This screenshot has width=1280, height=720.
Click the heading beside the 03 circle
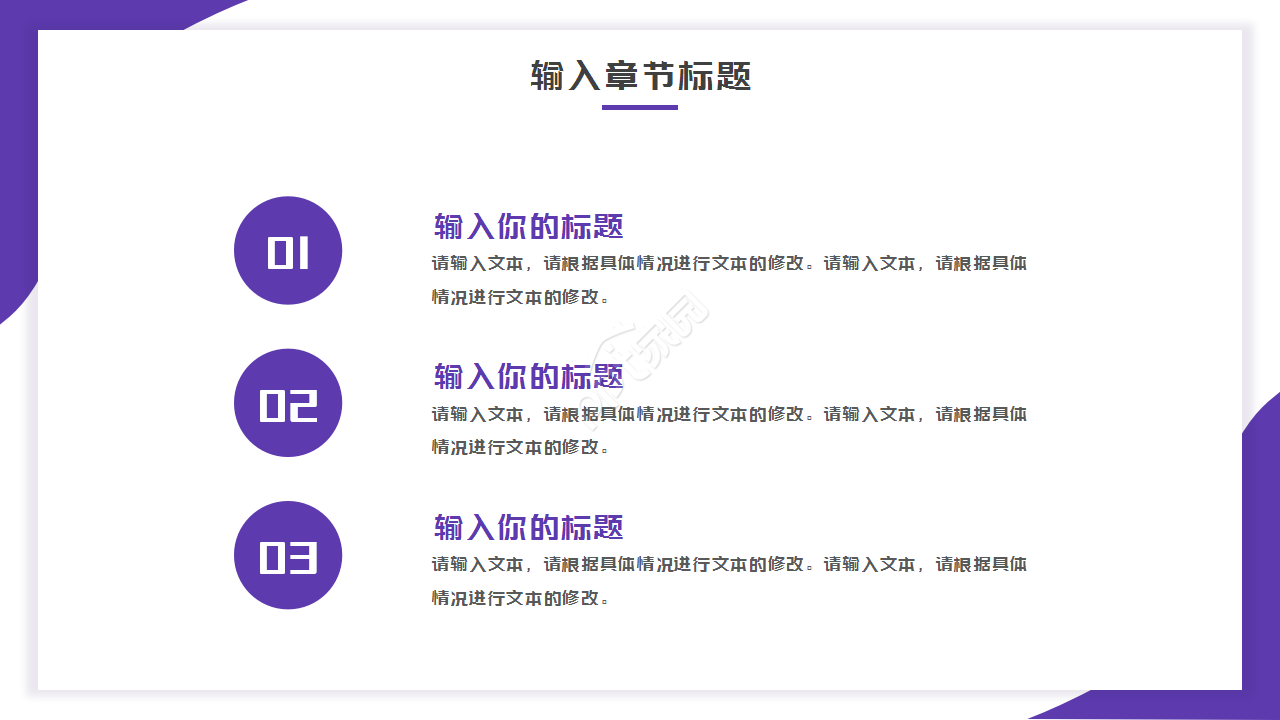pyautogui.click(x=528, y=527)
